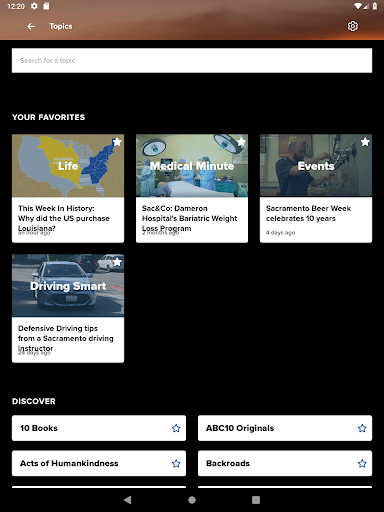
Task: Tap Android home navigation button
Action: (x=192, y=500)
